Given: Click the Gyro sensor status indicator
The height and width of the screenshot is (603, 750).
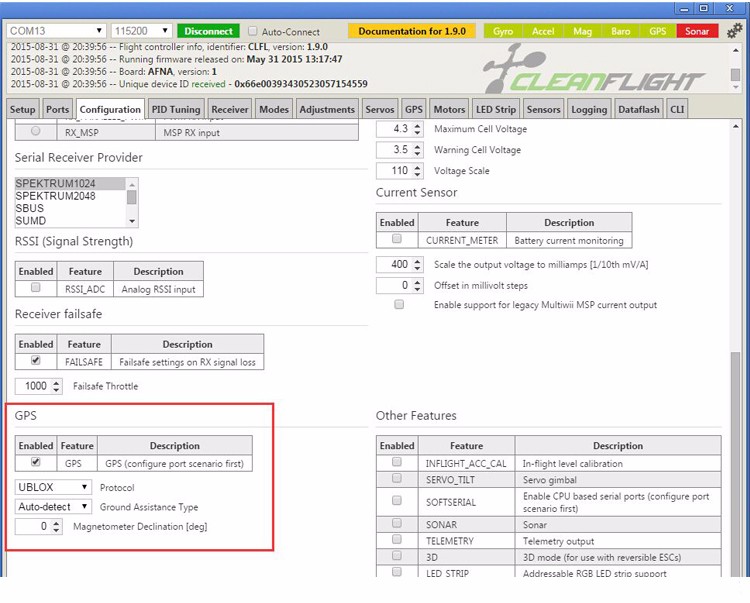Looking at the screenshot, I should [x=503, y=31].
